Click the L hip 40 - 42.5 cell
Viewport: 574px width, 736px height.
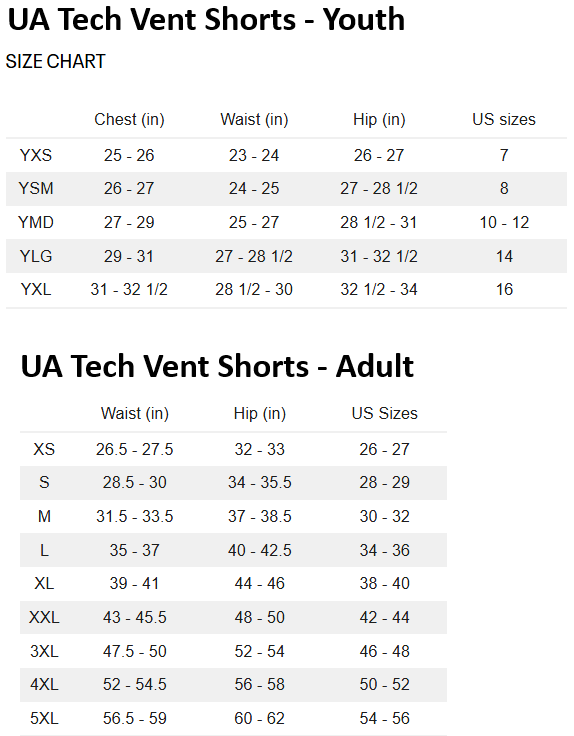coord(260,551)
